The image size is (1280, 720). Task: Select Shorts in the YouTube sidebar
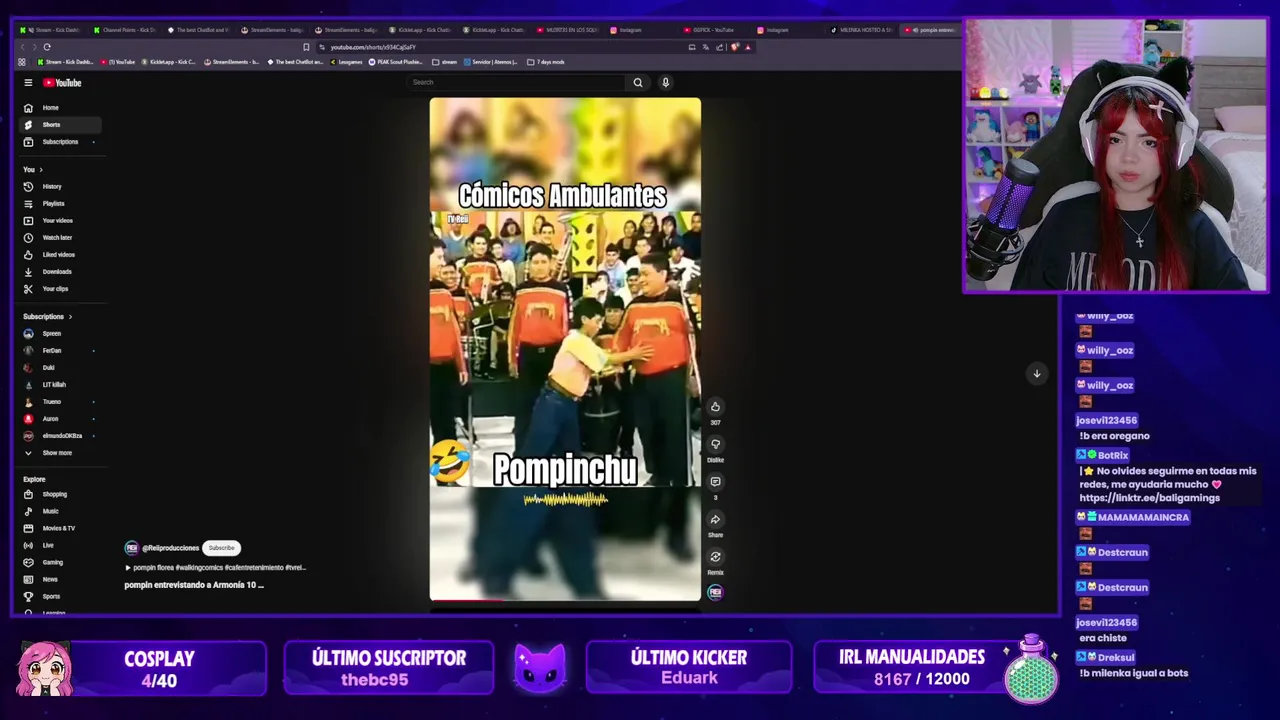60,125
